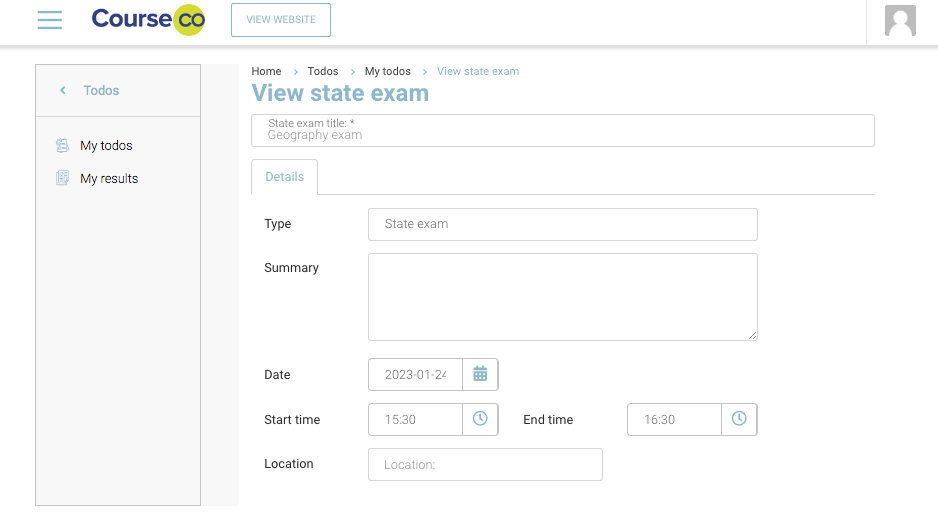Open My todos in the sidebar
The image size is (938, 516).
click(x=106, y=146)
